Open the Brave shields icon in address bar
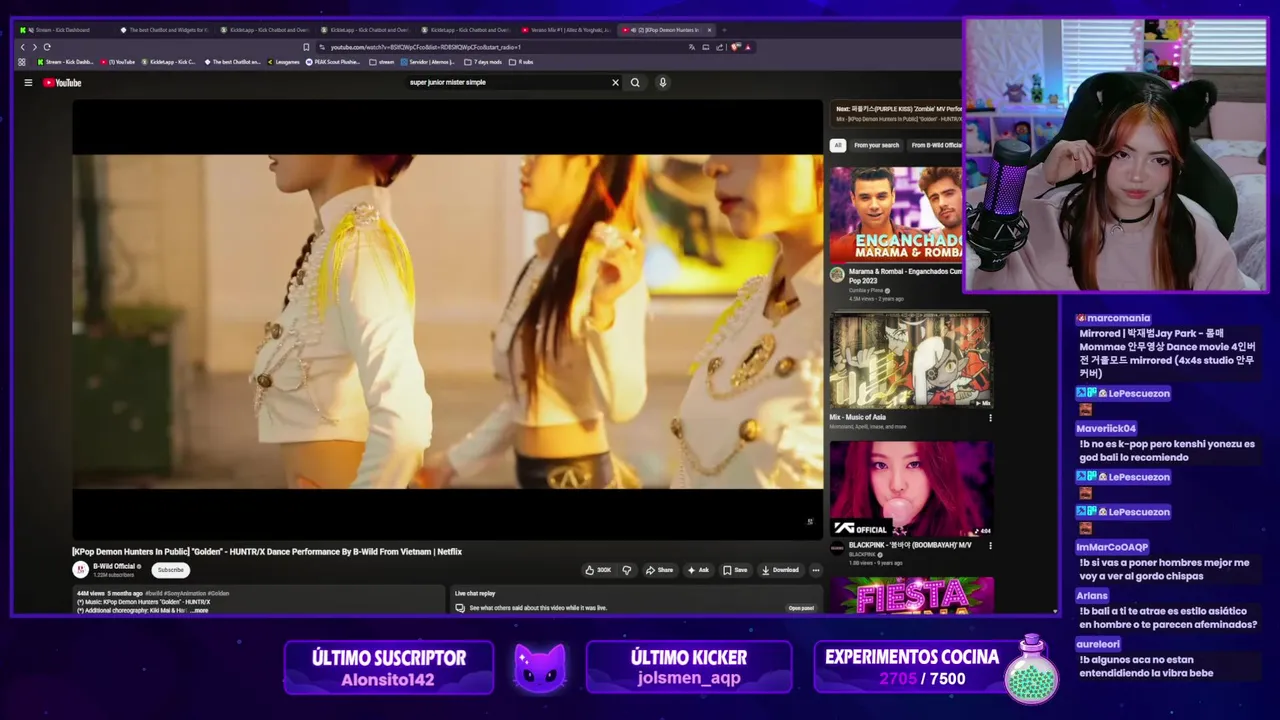Screen dimensions: 1280x720 [735, 47]
